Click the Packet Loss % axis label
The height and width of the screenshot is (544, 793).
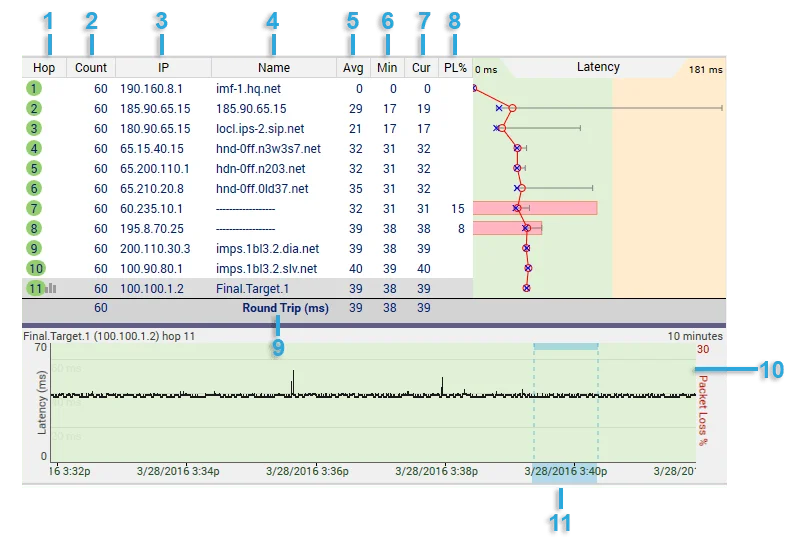[702, 410]
